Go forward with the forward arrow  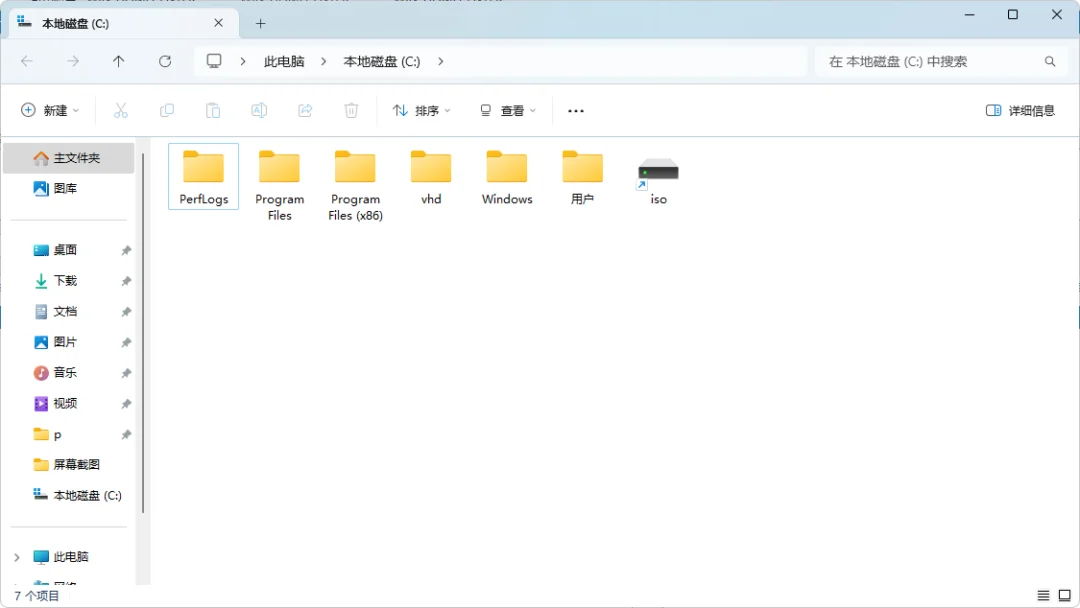[73, 61]
